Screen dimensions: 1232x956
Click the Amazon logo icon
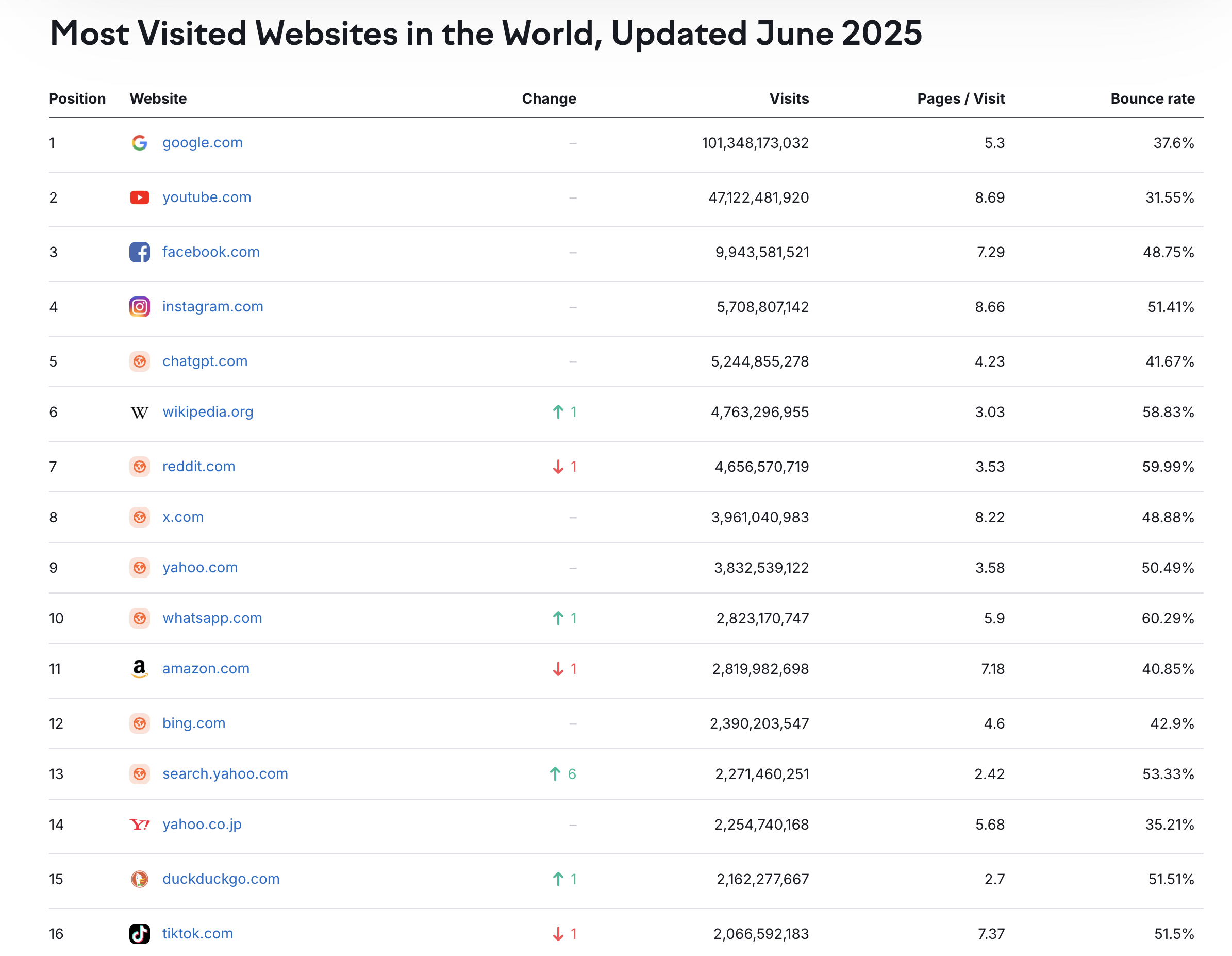click(x=139, y=669)
